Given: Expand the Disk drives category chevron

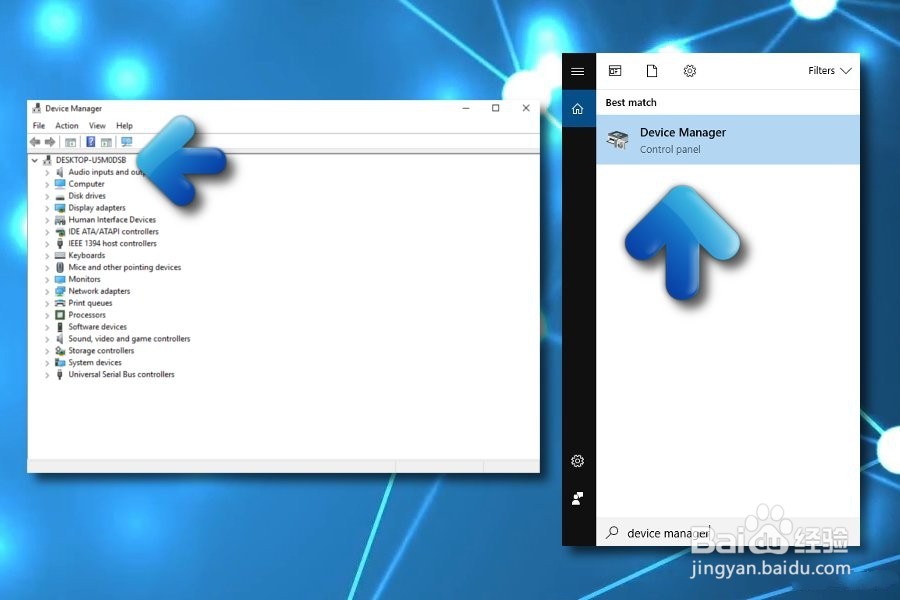Looking at the screenshot, I should pos(47,196).
